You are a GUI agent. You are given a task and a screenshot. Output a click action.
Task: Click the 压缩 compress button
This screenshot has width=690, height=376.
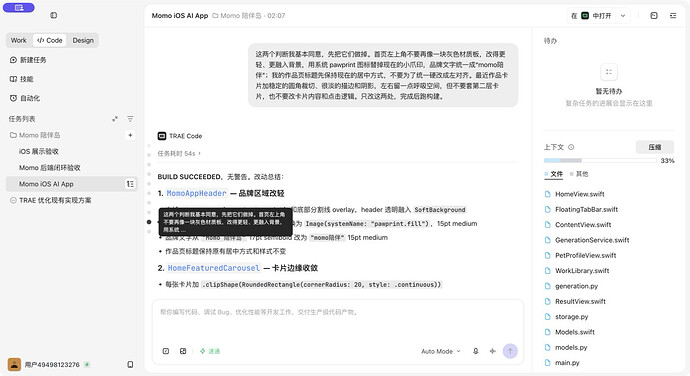(x=655, y=147)
